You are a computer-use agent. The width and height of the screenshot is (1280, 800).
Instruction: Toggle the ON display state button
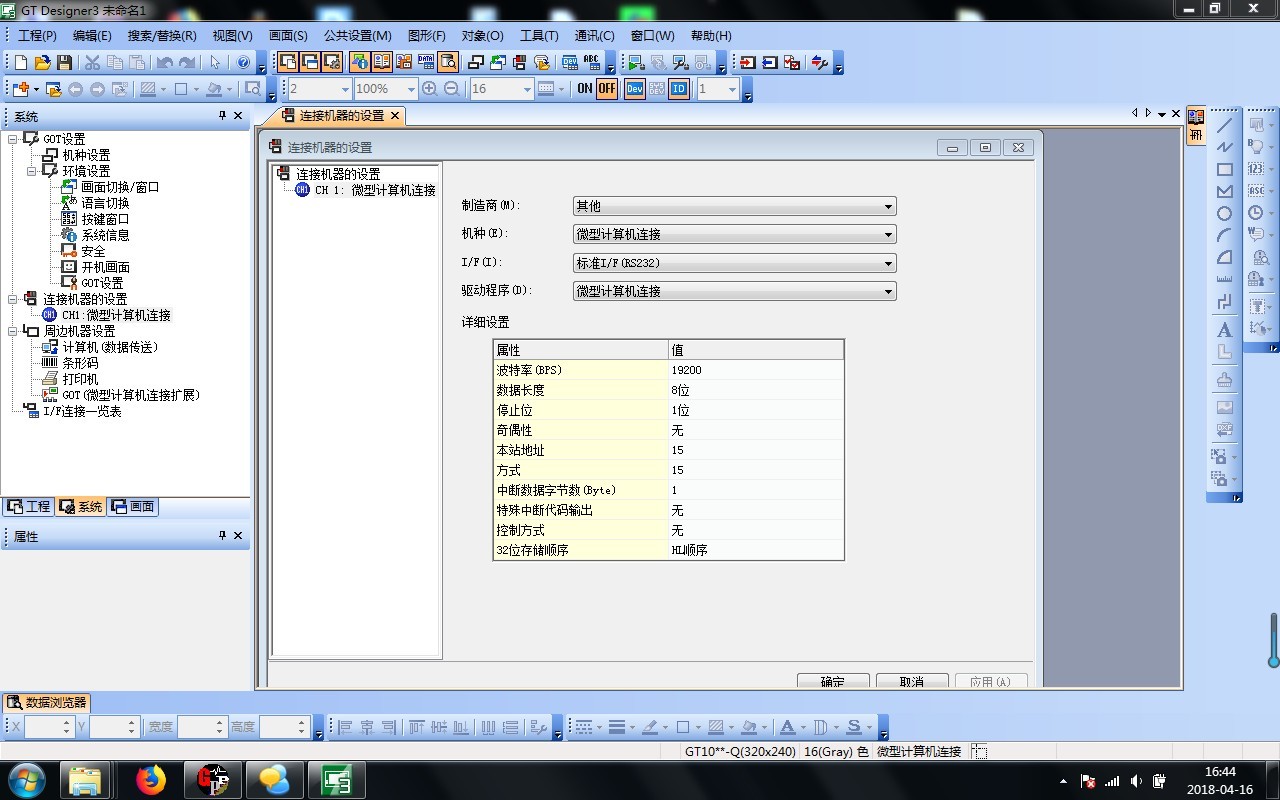(585, 89)
